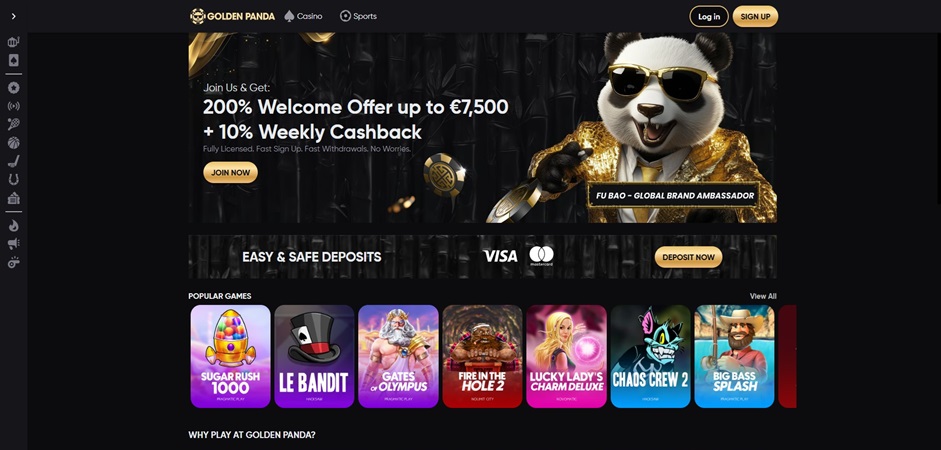Select the tennis racket icon

(x=13, y=124)
